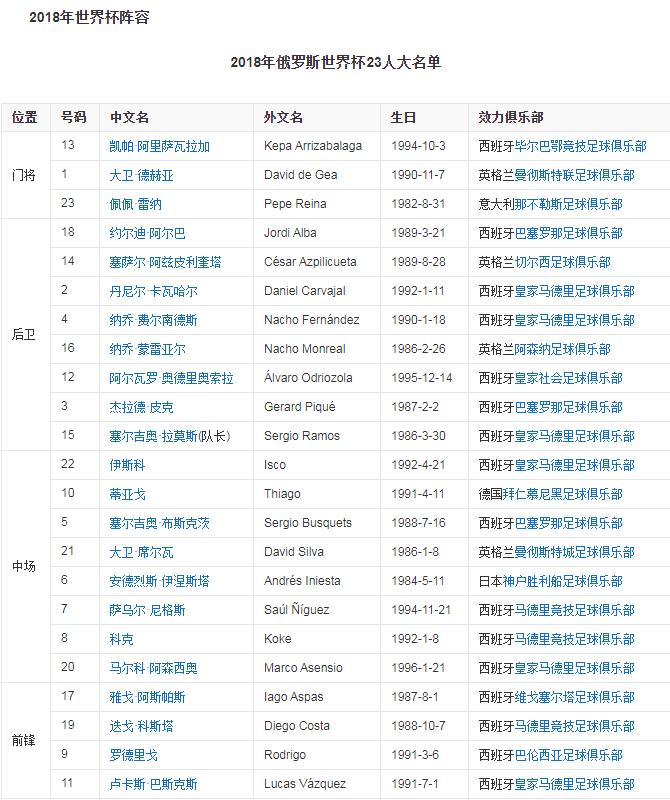Click the 马尔科·阿森西奥 link
Screen dimensions: 670x800
(x=154, y=669)
